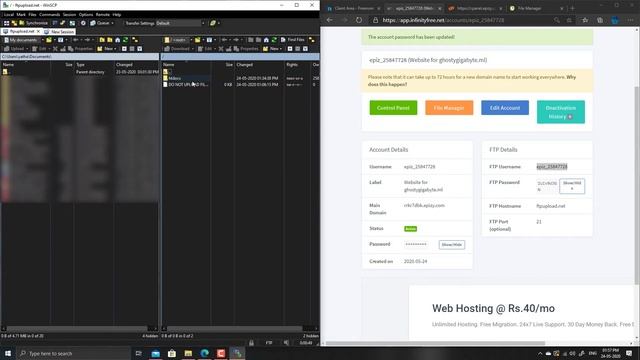Screen dimensions: 640x360
Task: Click the remote panel back arrow icon
Action: click(225, 40)
